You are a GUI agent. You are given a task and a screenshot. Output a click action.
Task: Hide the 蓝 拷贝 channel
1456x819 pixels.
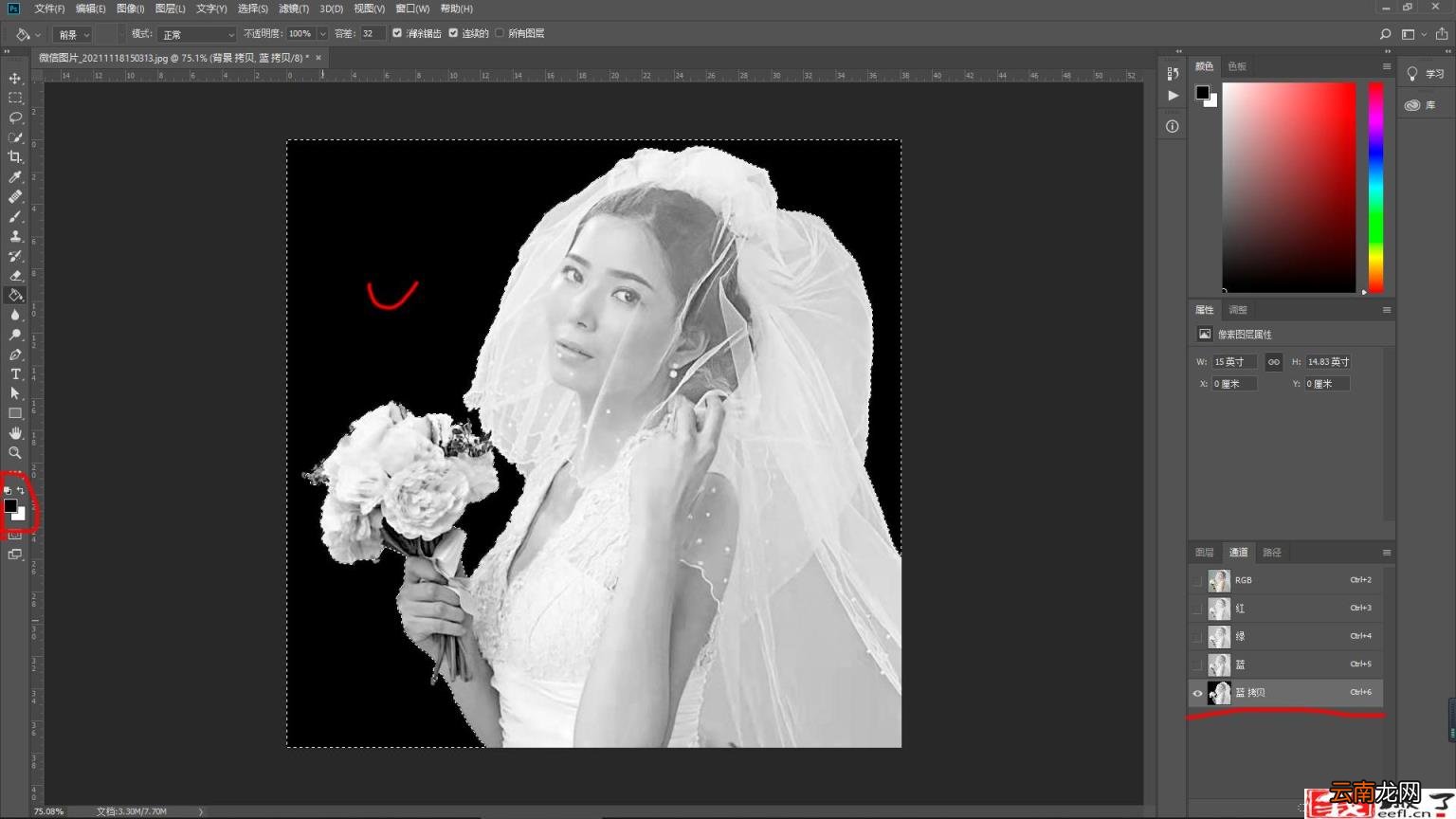1197,693
